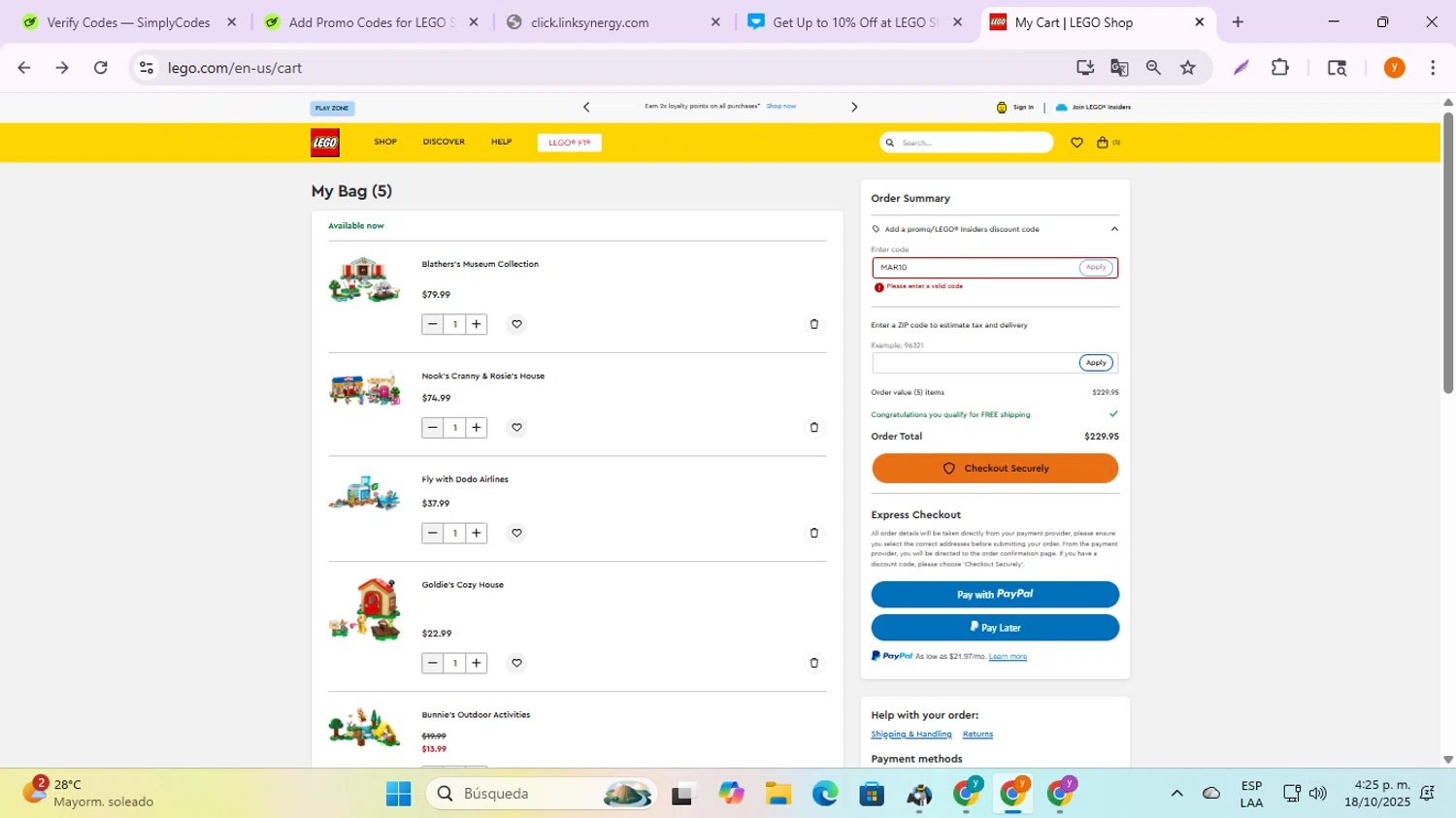Open the DISCOVER menu
Viewport: 1456px width, 818px height.
point(444,142)
